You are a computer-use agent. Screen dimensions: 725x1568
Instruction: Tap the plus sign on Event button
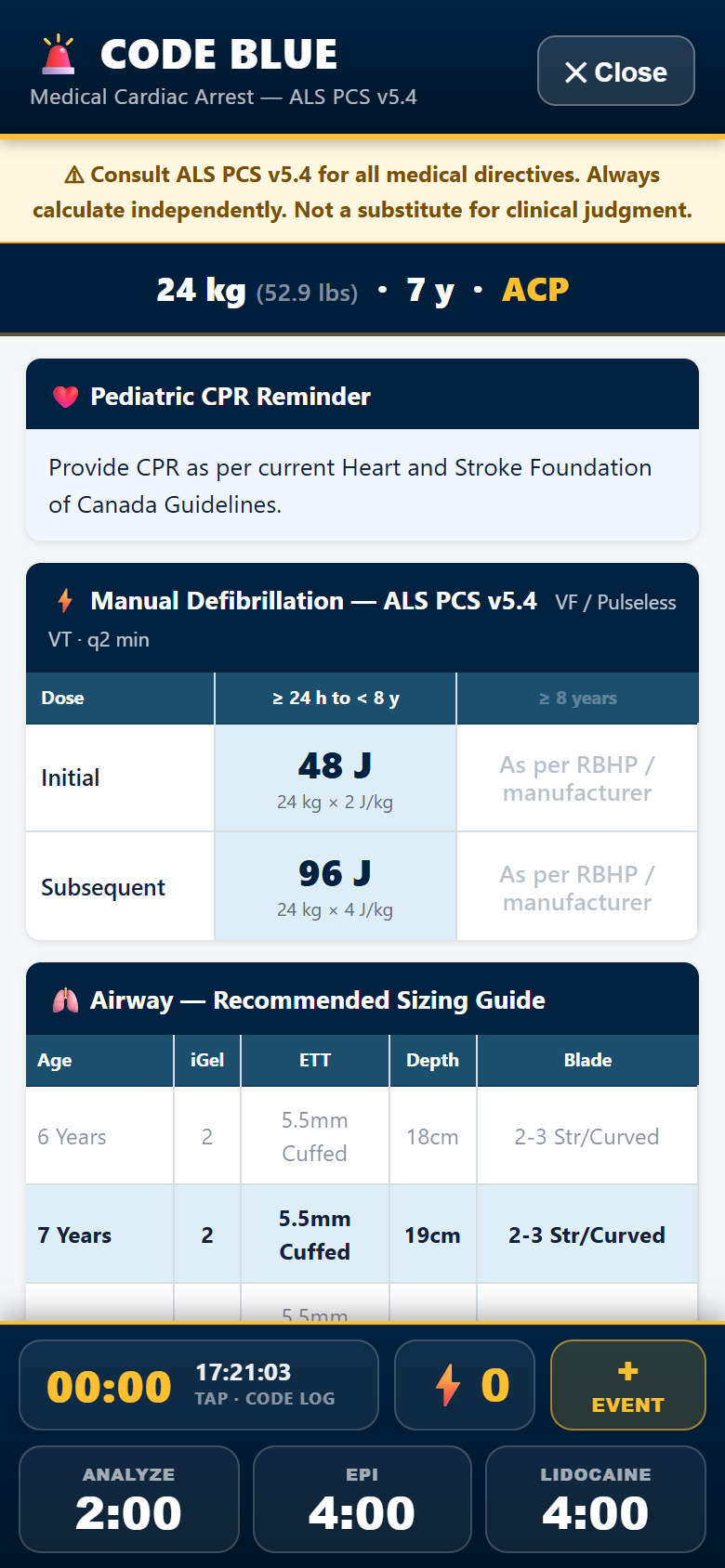coord(628,1371)
